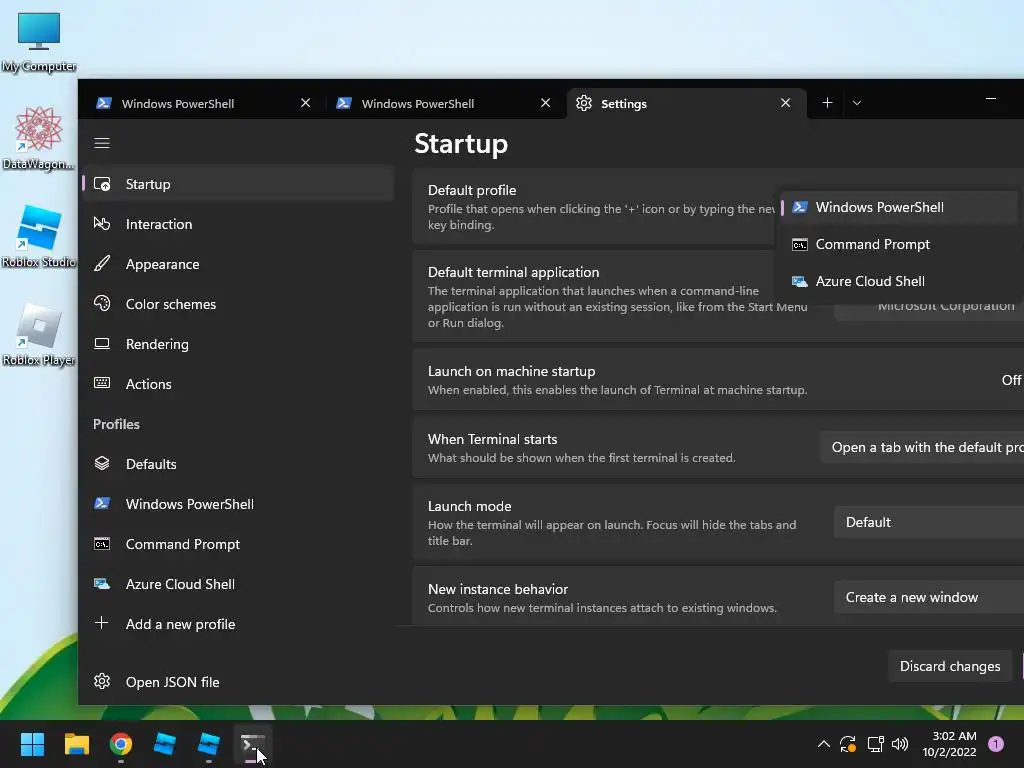This screenshot has width=1024, height=768.
Task: Close the second Windows PowerShell tab
Action: click(546, 103)
